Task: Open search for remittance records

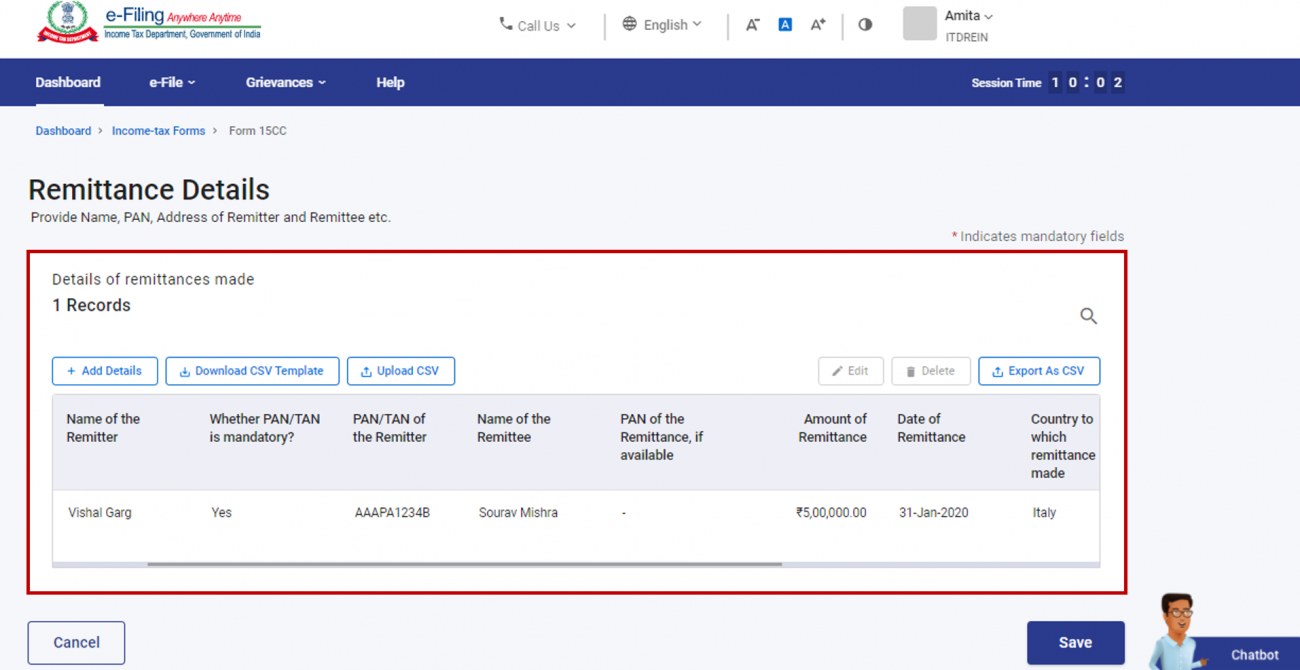Action: coord(1088,316)
